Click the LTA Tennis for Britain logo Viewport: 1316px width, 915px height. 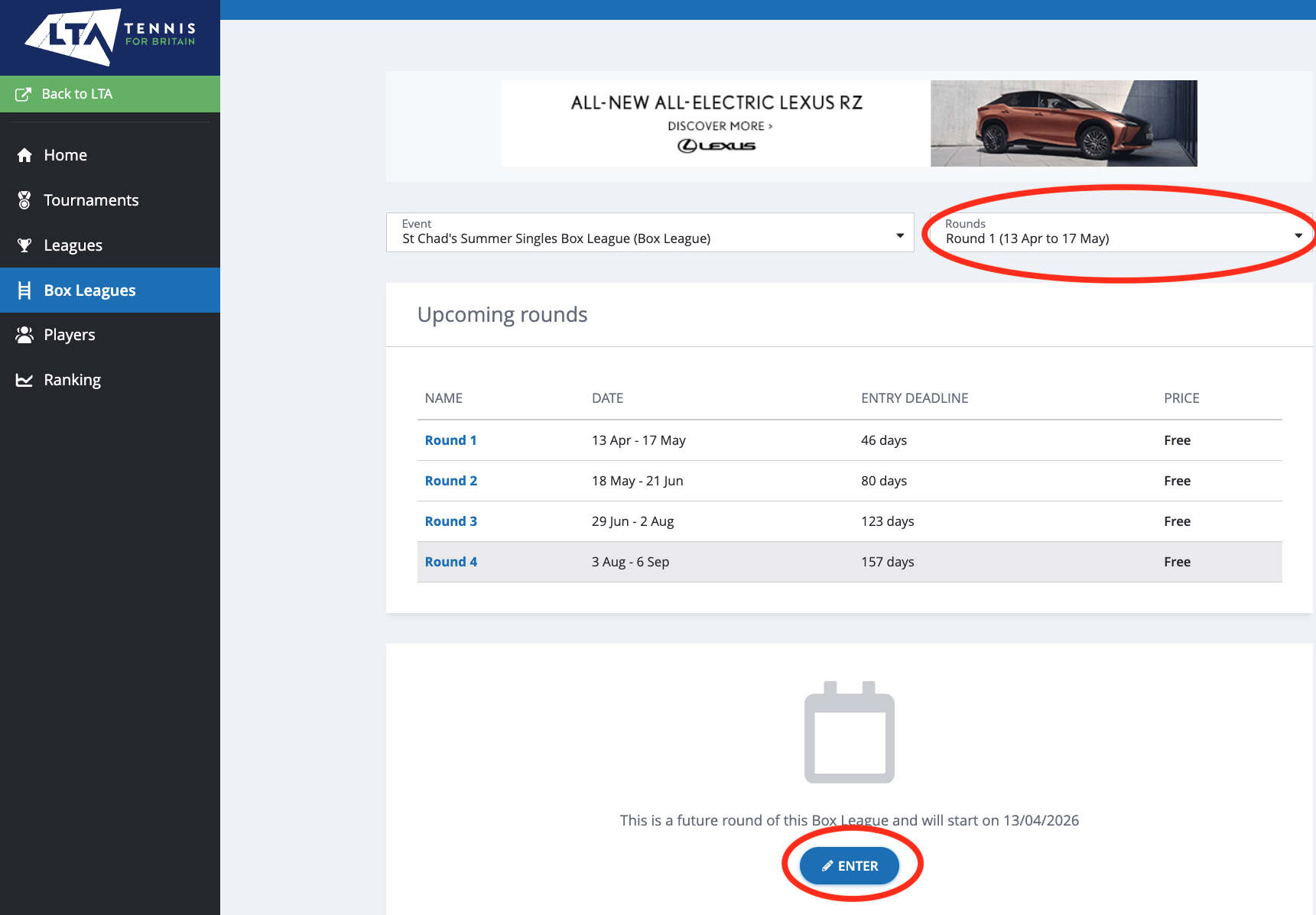tap(110, 37)
